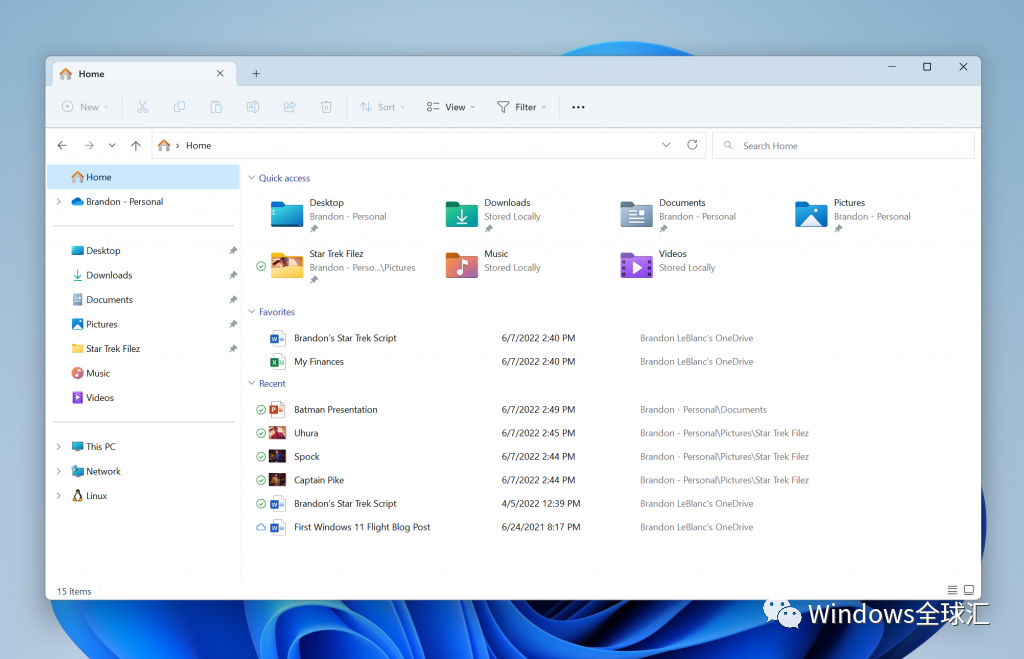Click the New button
The height and width of the screenshot is (659, 1024).
pyautogui.click(x=85, y=107)
